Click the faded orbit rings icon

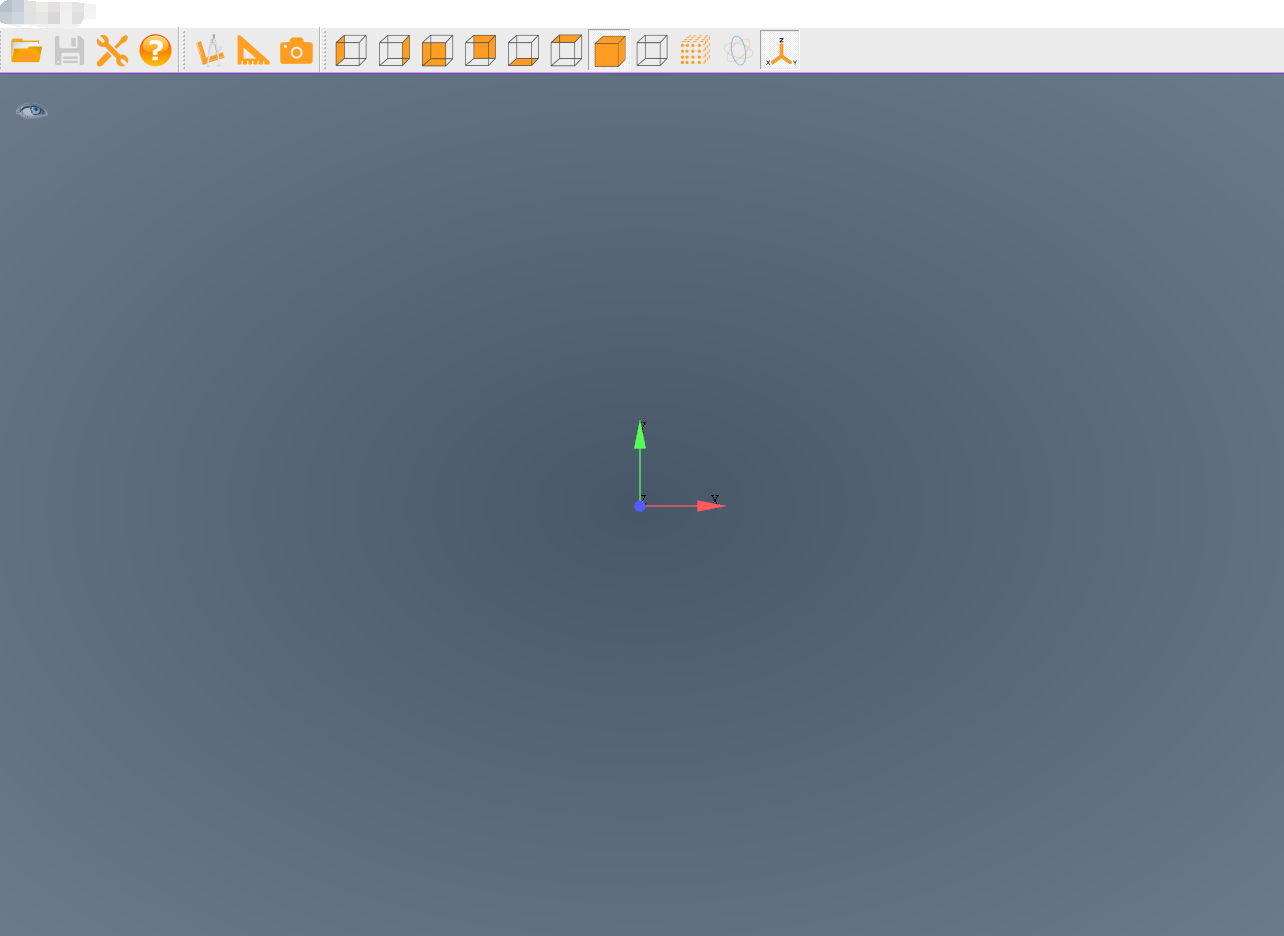coord(738,50)
